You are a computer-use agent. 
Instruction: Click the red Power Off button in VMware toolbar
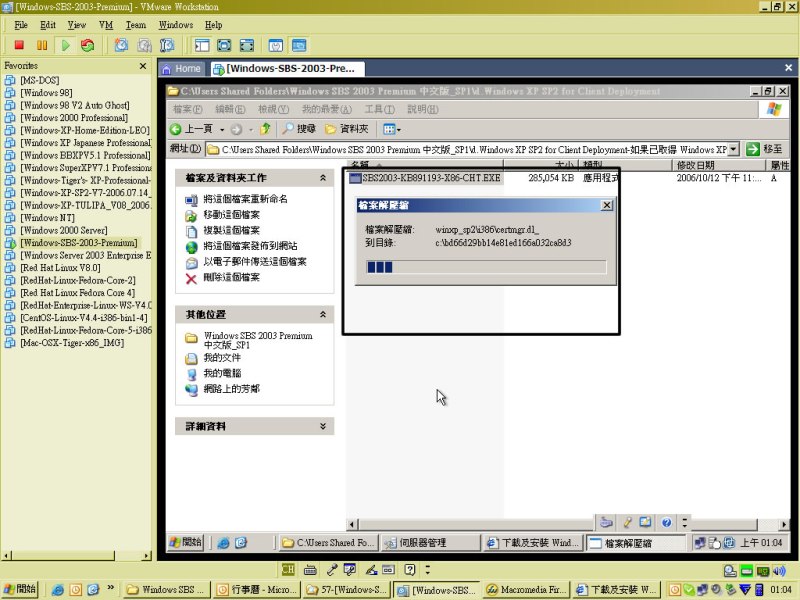(x=19, y=45)
